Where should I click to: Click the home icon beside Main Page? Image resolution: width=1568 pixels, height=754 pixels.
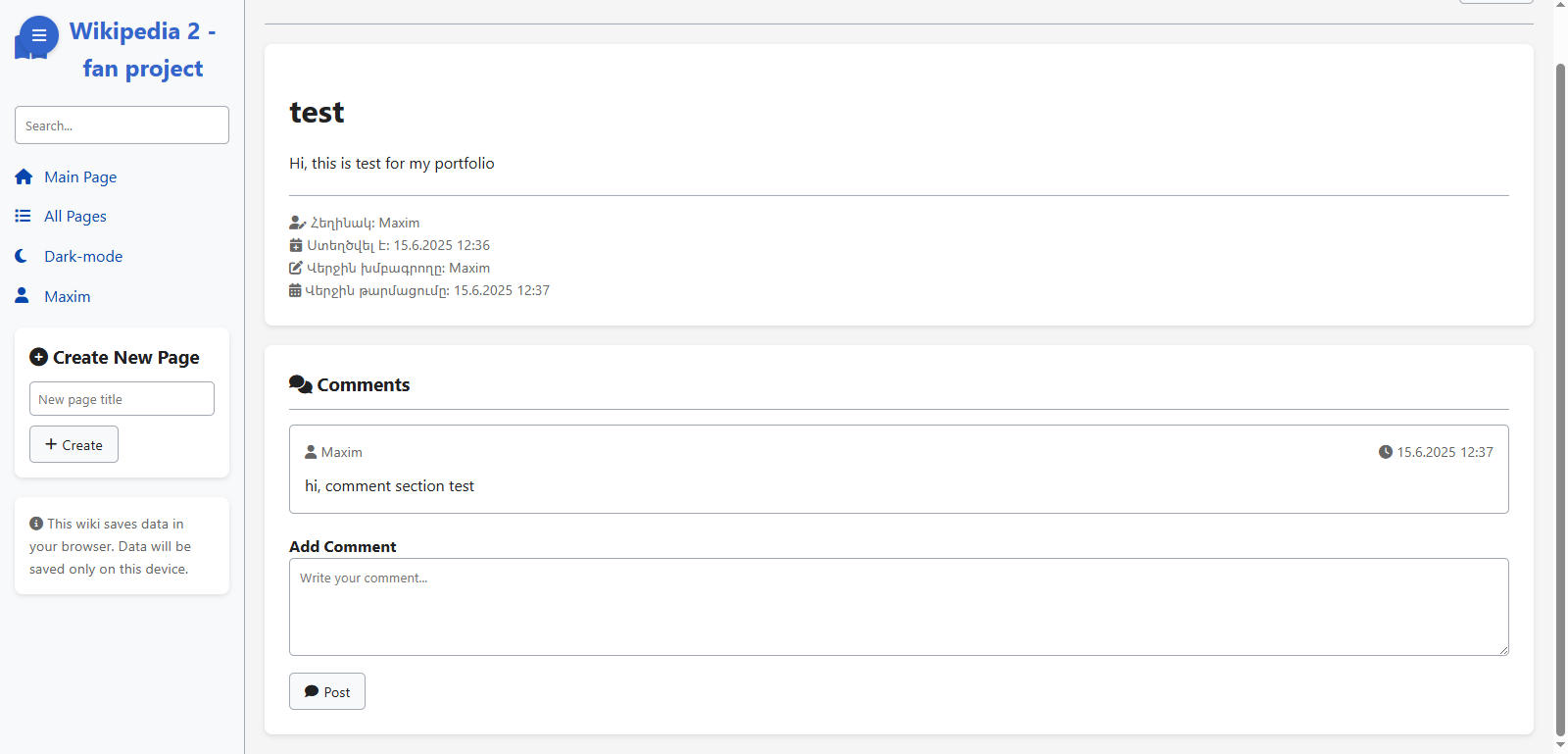click(24, 176)
